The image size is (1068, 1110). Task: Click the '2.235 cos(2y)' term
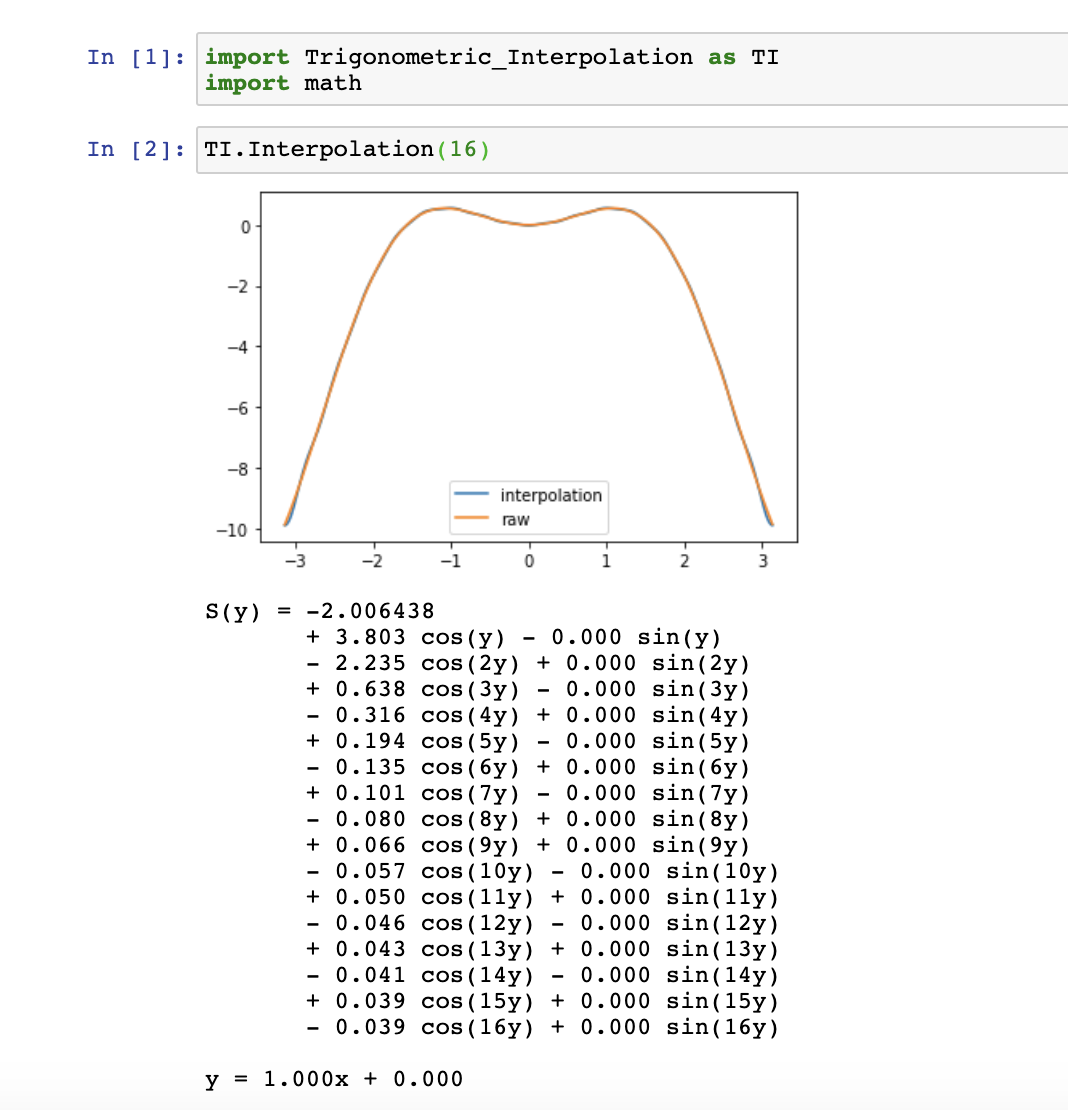(427, 663)
